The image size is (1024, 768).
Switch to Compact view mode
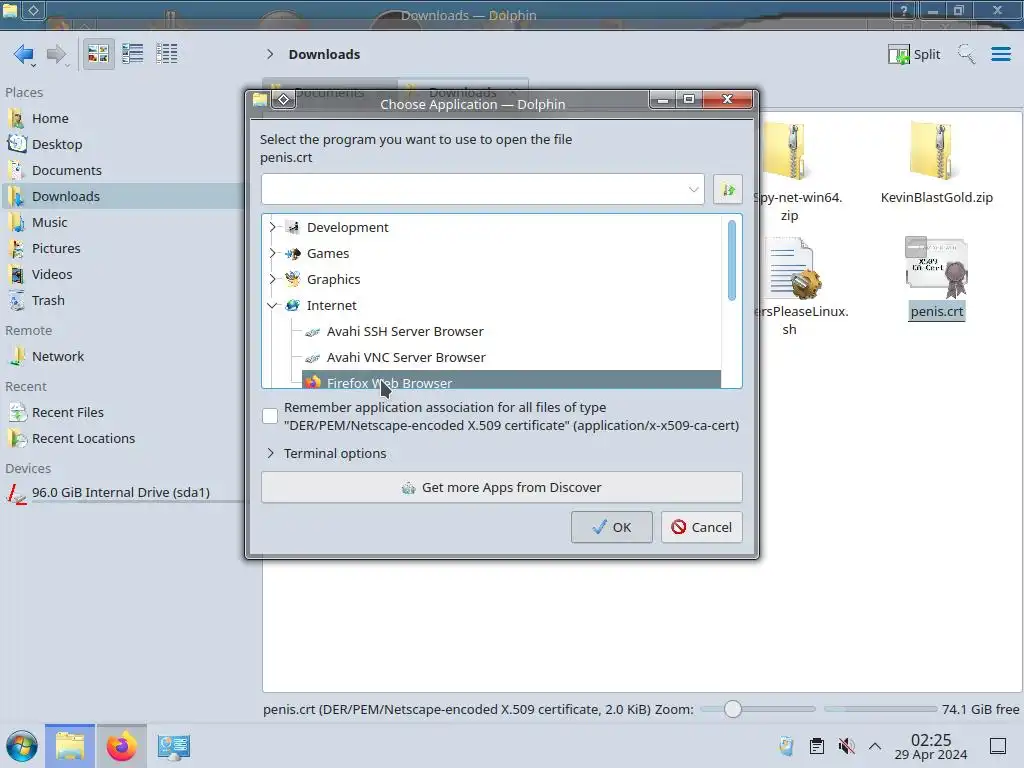133,54
